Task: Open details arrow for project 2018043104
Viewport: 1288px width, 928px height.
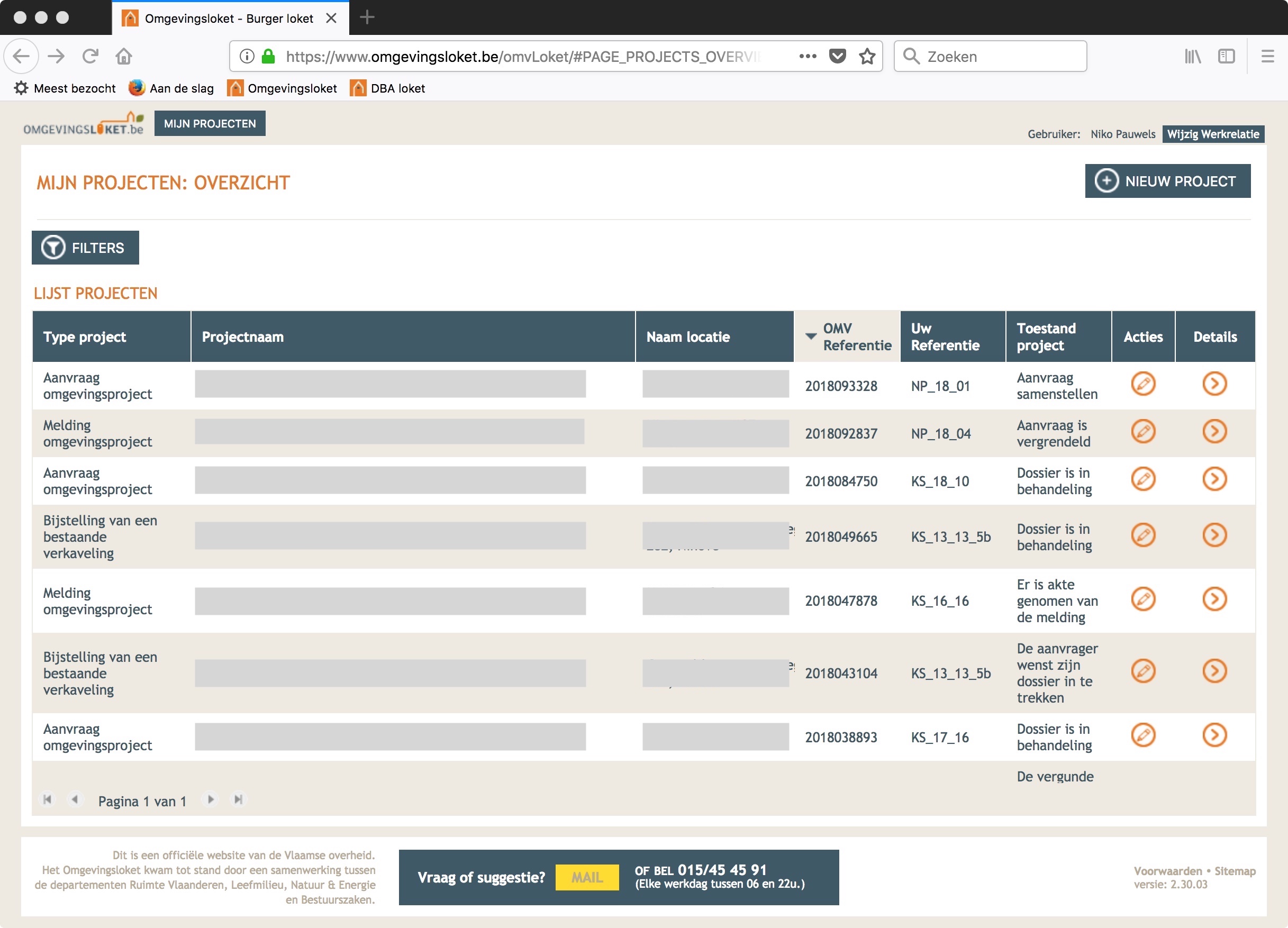Action: pyautogui.click(x=1214, y=671)
